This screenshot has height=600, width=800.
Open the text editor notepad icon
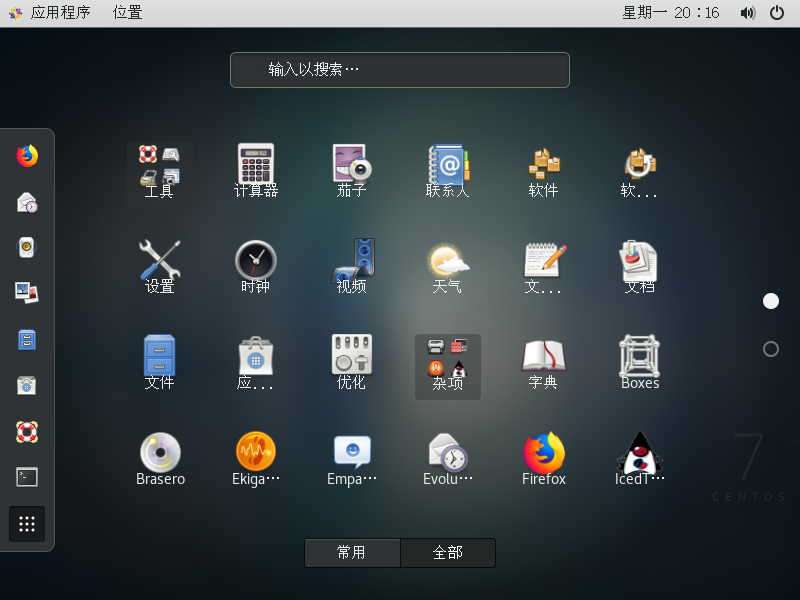543,267
